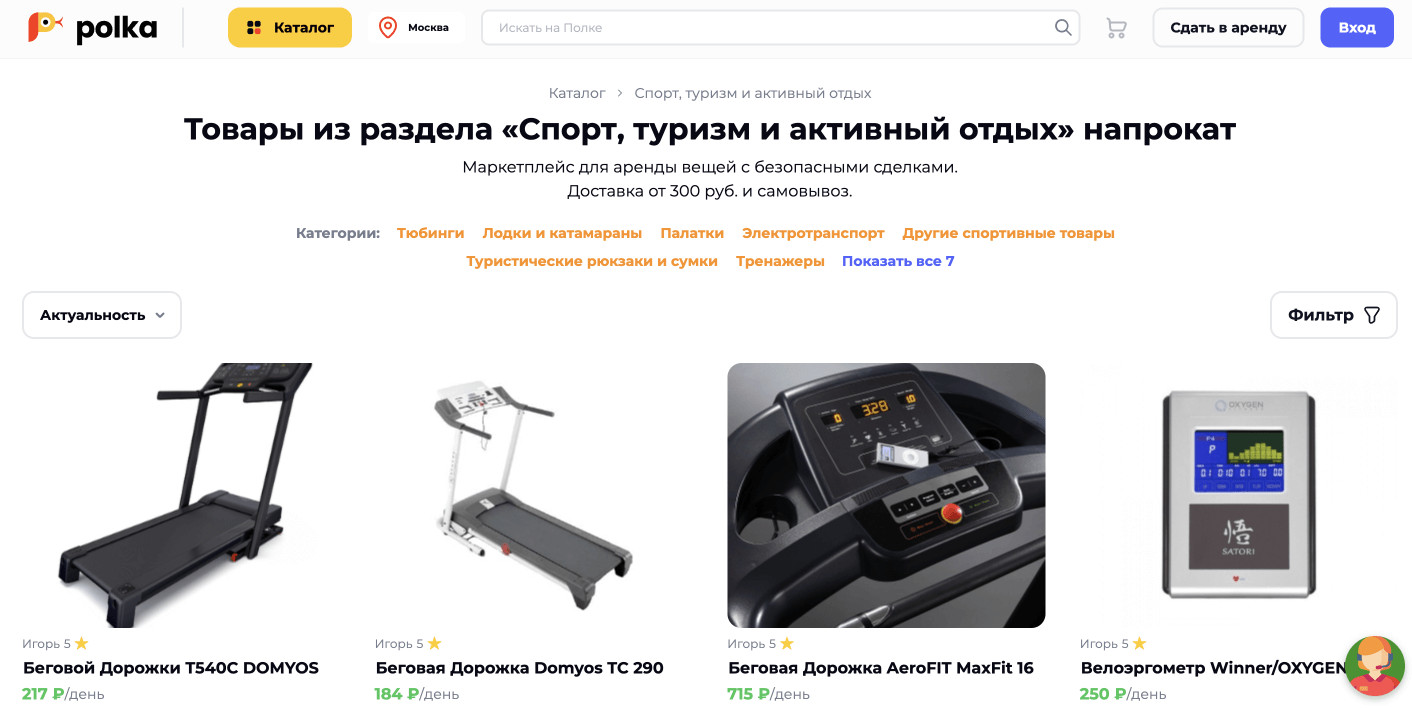Select the Электротранспорт category

coord(813,233)
